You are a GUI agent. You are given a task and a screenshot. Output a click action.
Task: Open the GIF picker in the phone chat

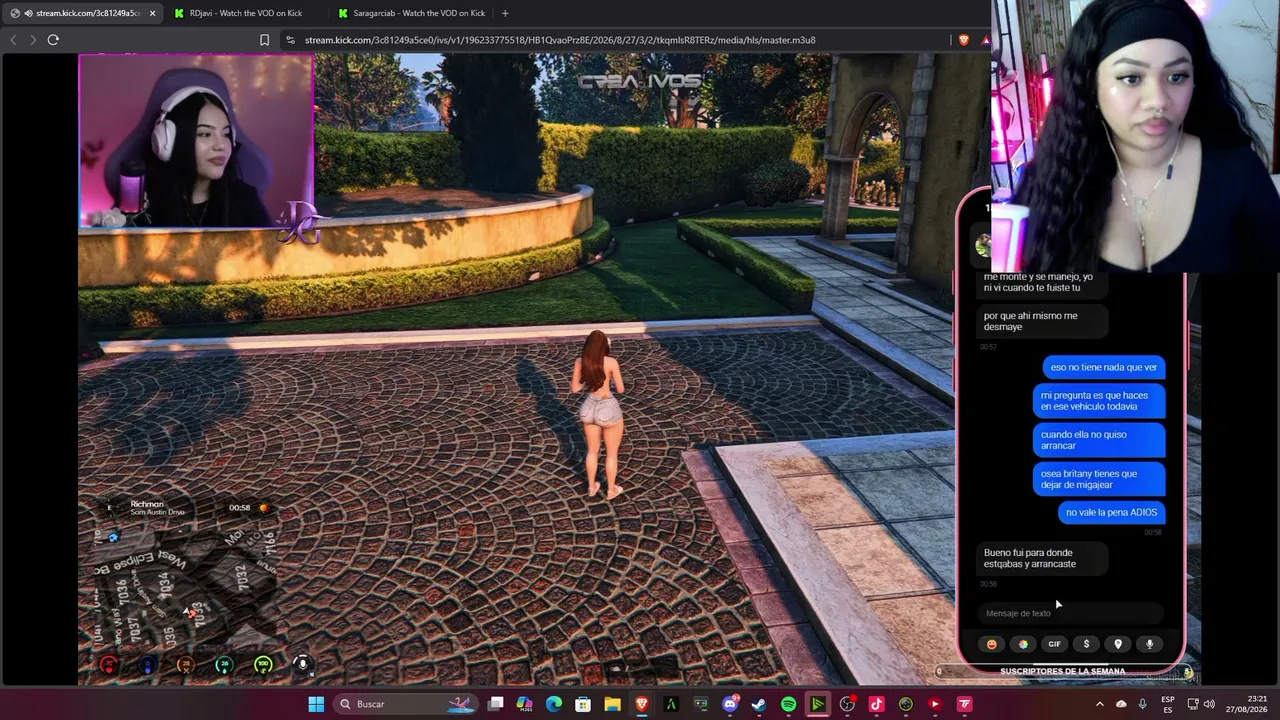pos(1054,644)
